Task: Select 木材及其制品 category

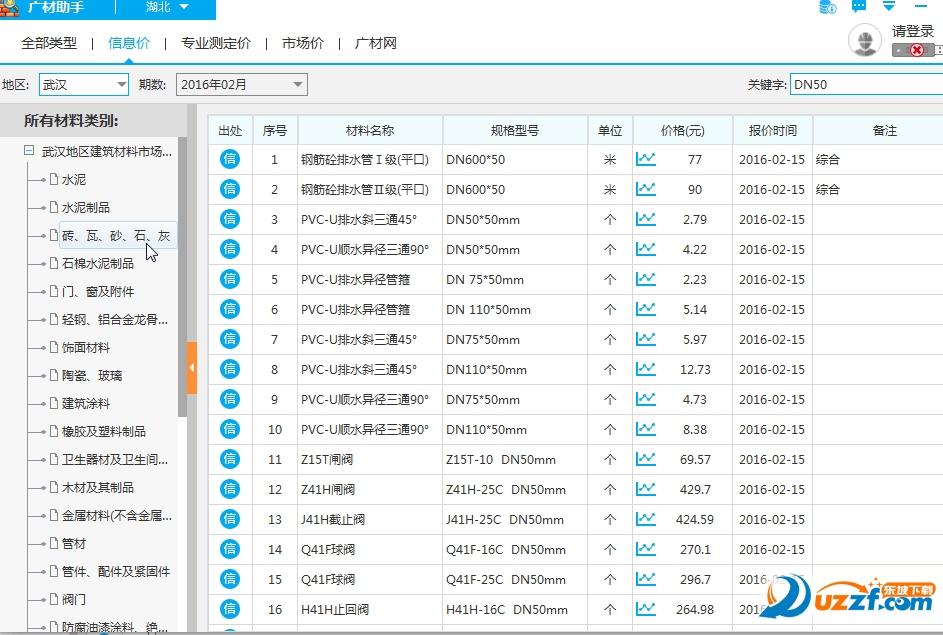Action: click(x=97, y=488)
